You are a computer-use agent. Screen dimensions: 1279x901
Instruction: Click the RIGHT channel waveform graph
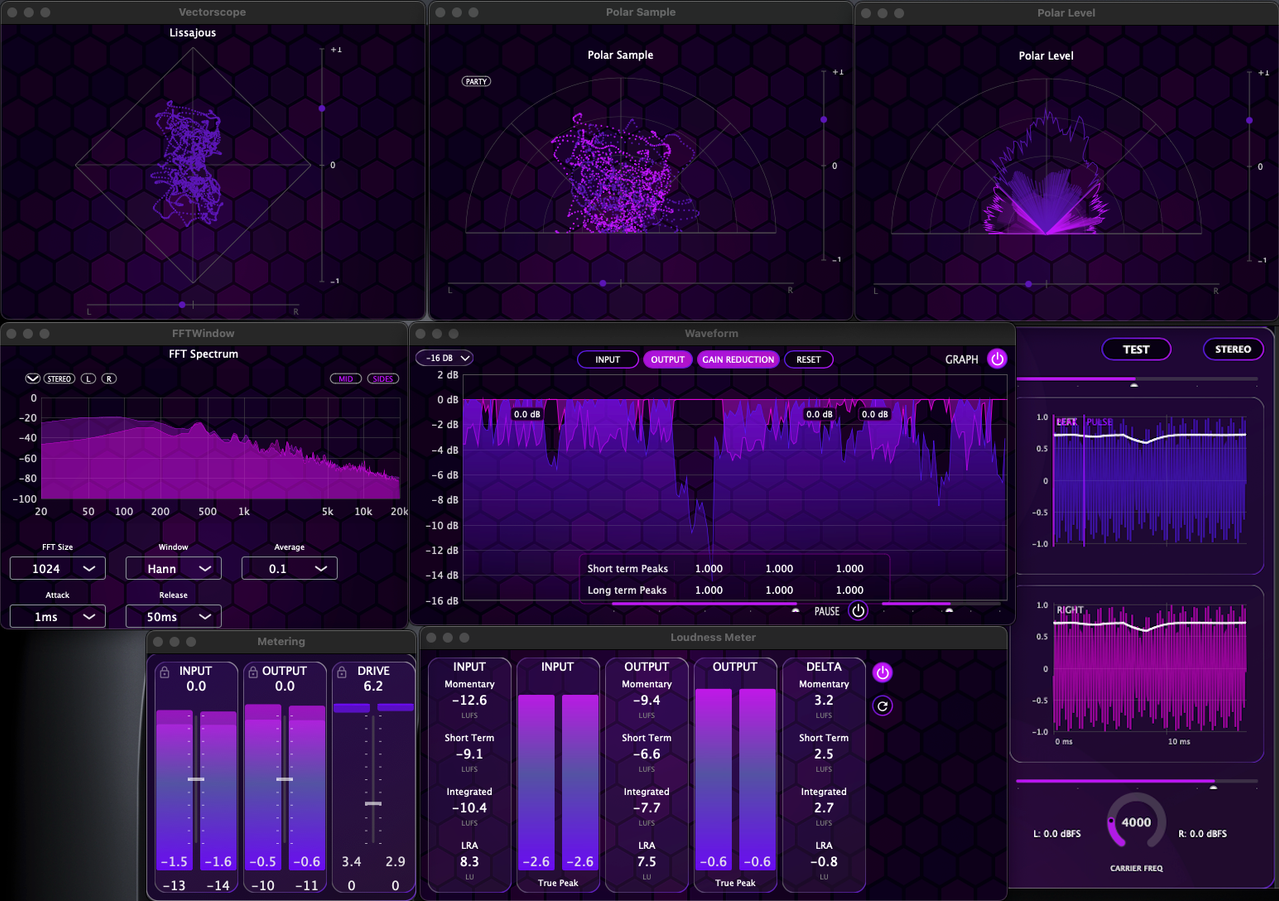(x=1149, y=669)
